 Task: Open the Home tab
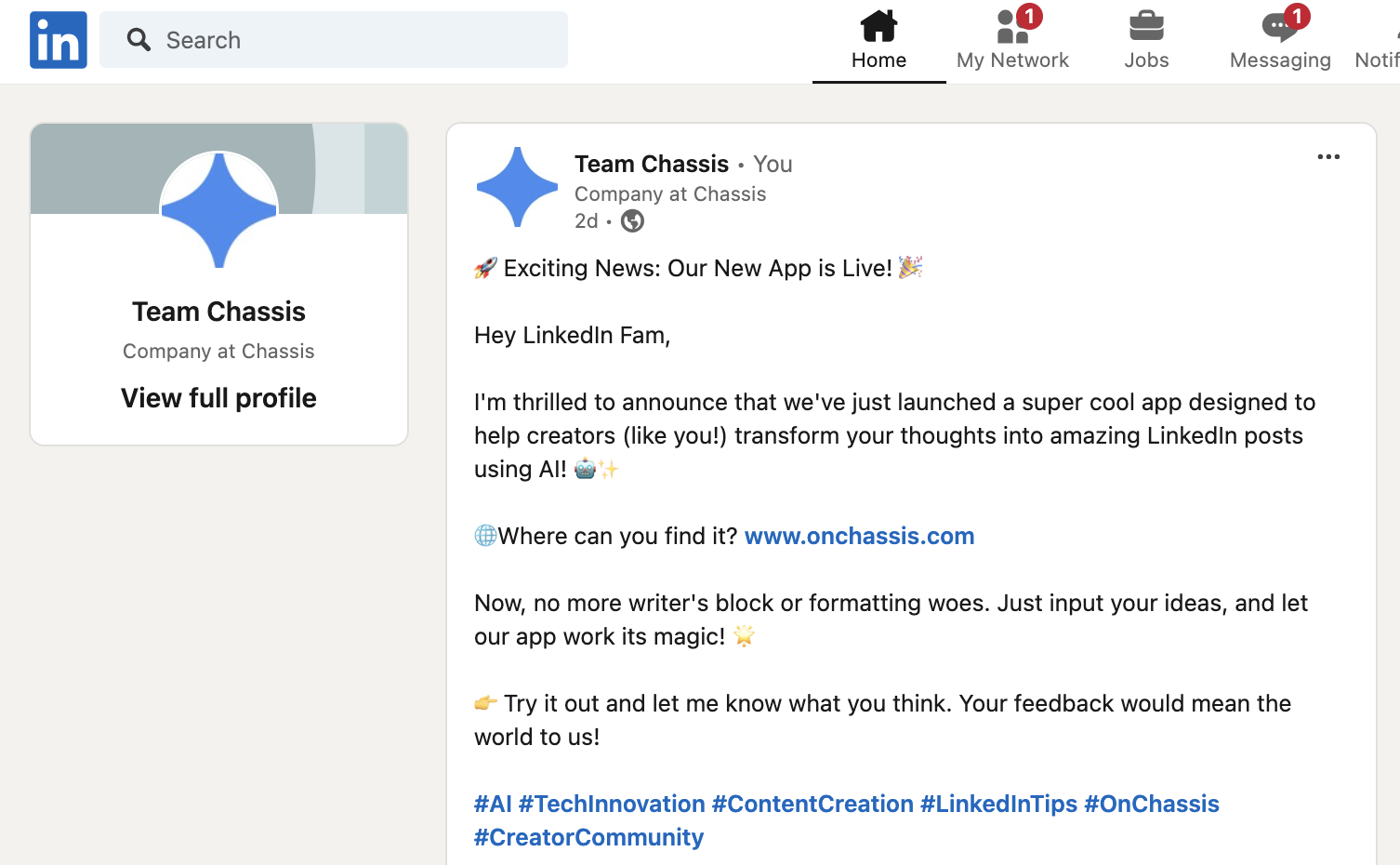878,41
